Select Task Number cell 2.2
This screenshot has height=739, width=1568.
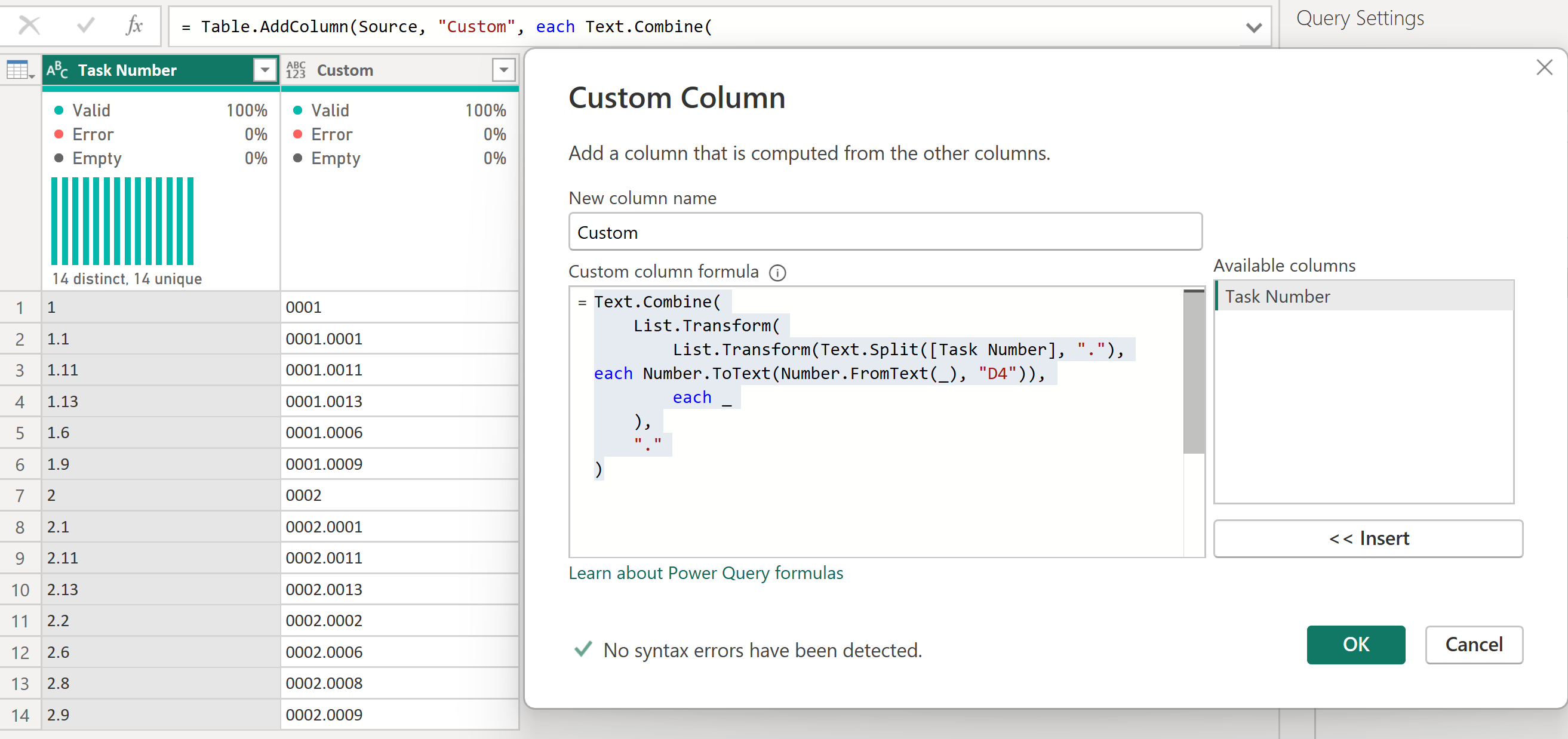[161, 621]
